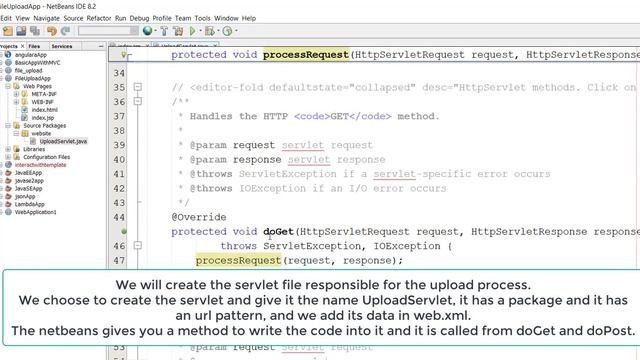Click the UploadServlet.java file icon
The image size is (640, 360).
[x=33, y=141]
